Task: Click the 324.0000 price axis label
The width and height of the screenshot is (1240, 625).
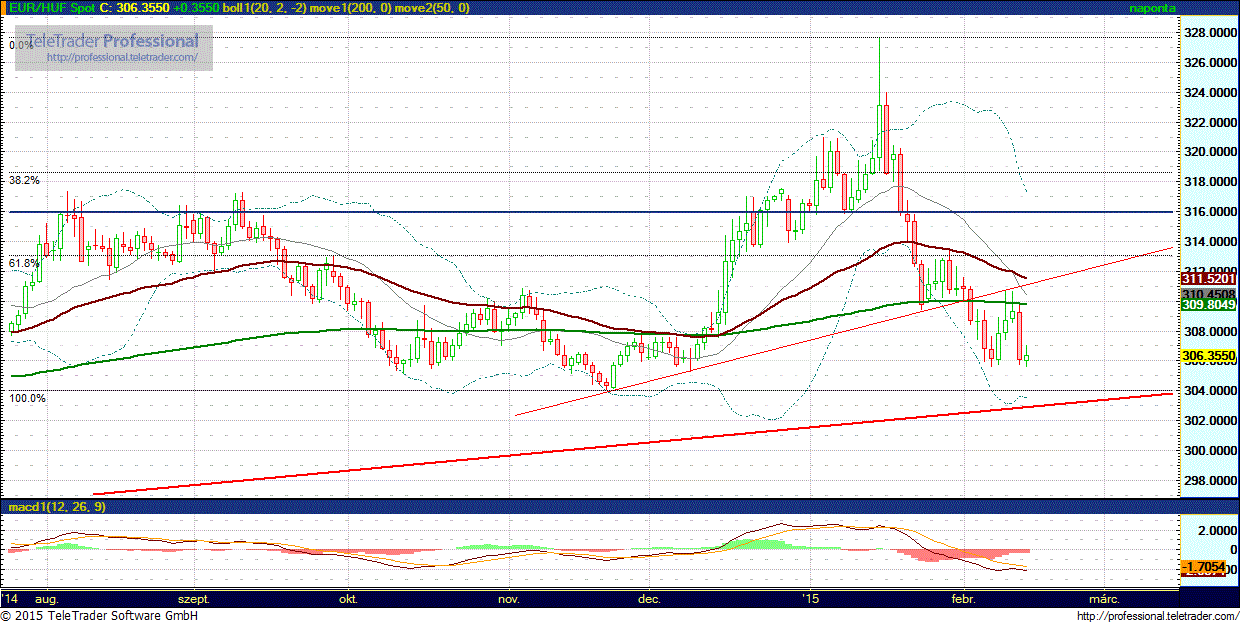Action: [x=1209, y=93]
